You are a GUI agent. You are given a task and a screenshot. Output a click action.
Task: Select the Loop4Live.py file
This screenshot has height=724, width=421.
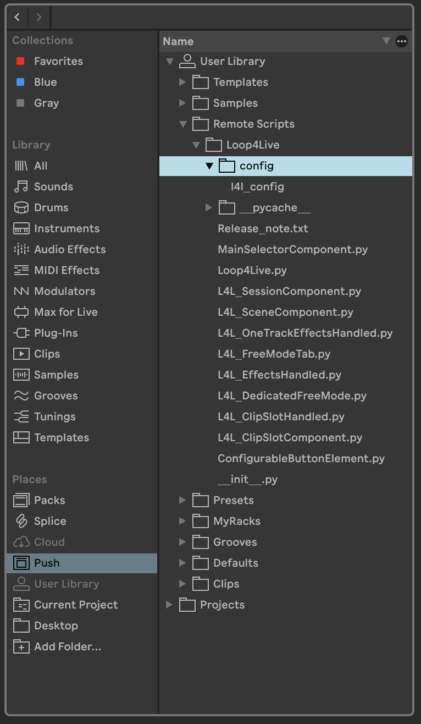pos(252,270)
